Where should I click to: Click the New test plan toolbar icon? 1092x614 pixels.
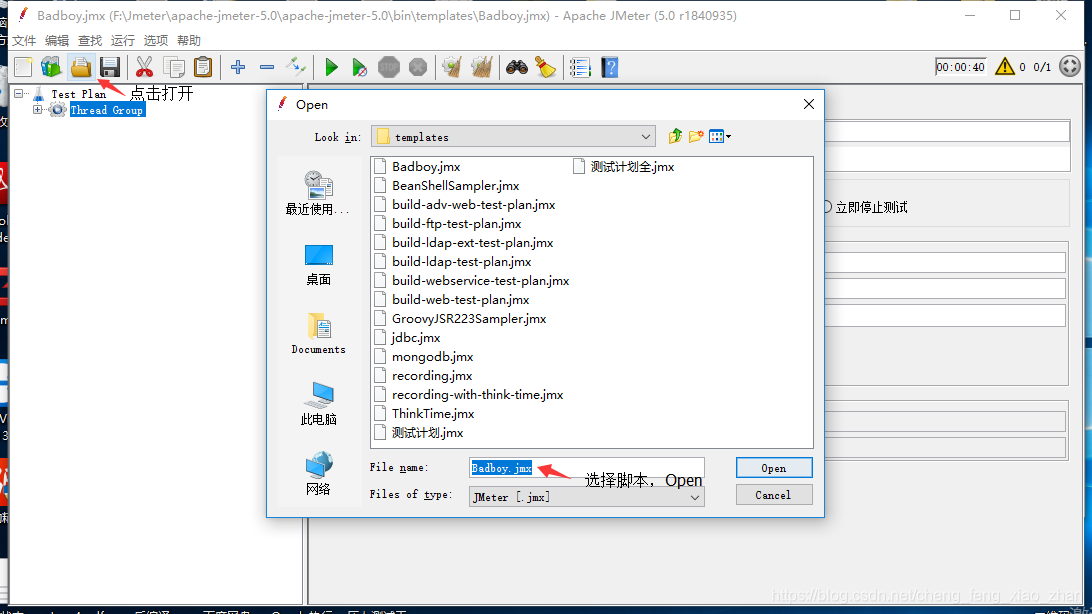coord(23,68)
